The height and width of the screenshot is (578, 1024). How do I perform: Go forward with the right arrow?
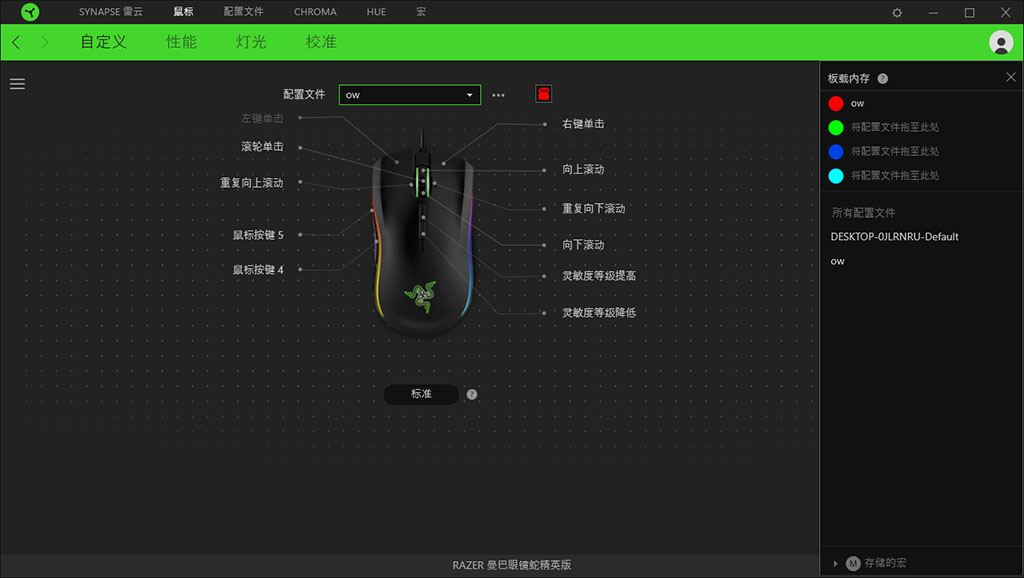pos(44,42)
